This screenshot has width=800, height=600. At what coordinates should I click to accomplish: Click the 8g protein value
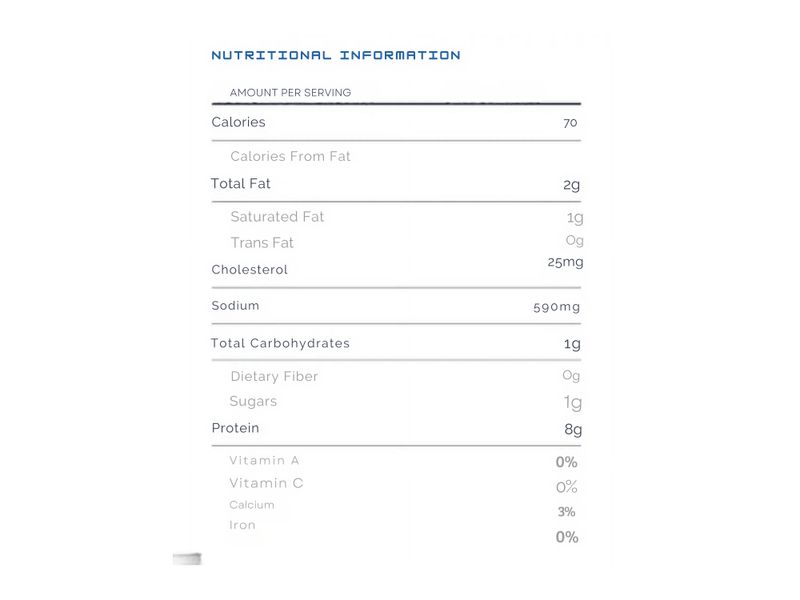pyautogui.click(x=573, y=430)
